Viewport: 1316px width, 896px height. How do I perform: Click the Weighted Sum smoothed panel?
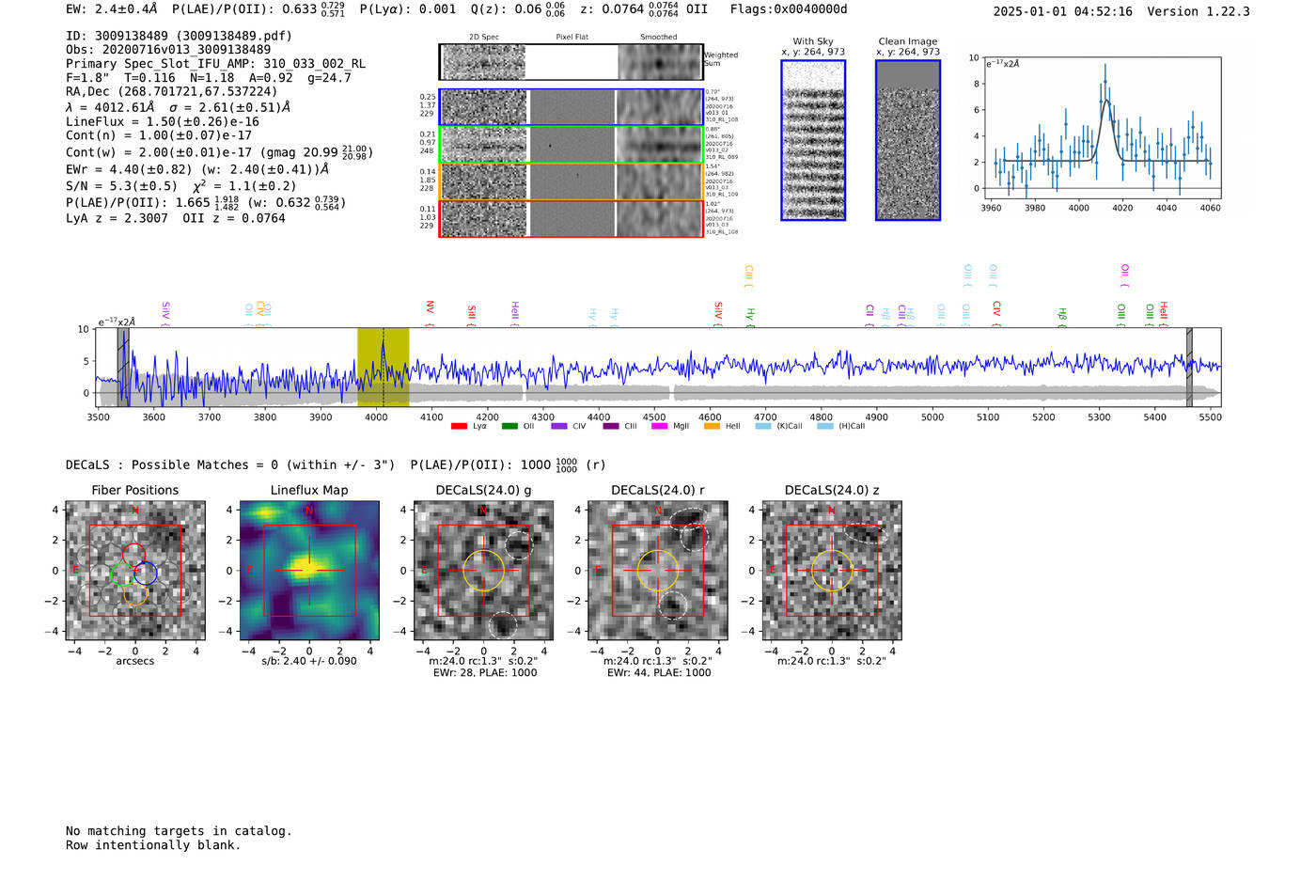click(660, 62)
